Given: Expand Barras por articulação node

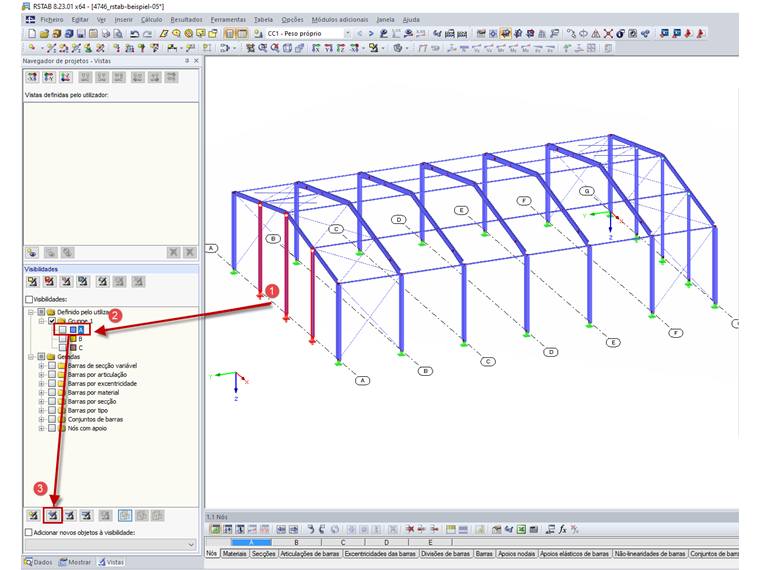Looking at the screenshot, I should [41, 375].
